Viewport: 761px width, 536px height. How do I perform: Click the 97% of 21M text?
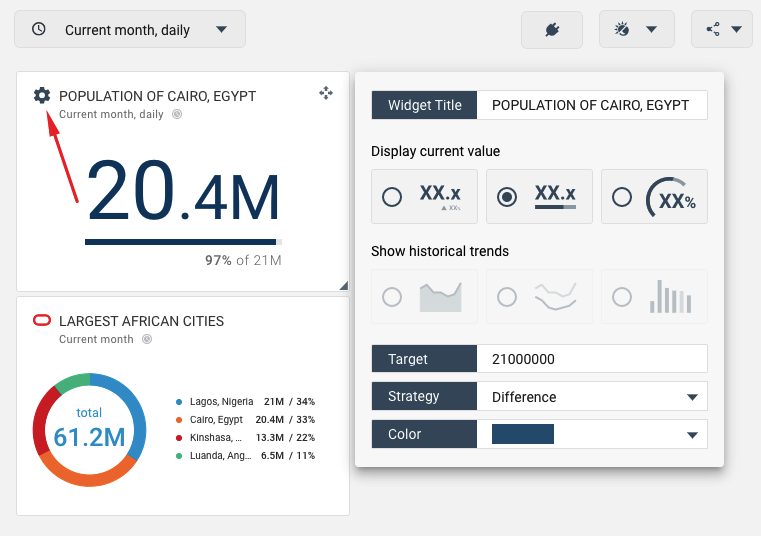(x=243, y=260)
